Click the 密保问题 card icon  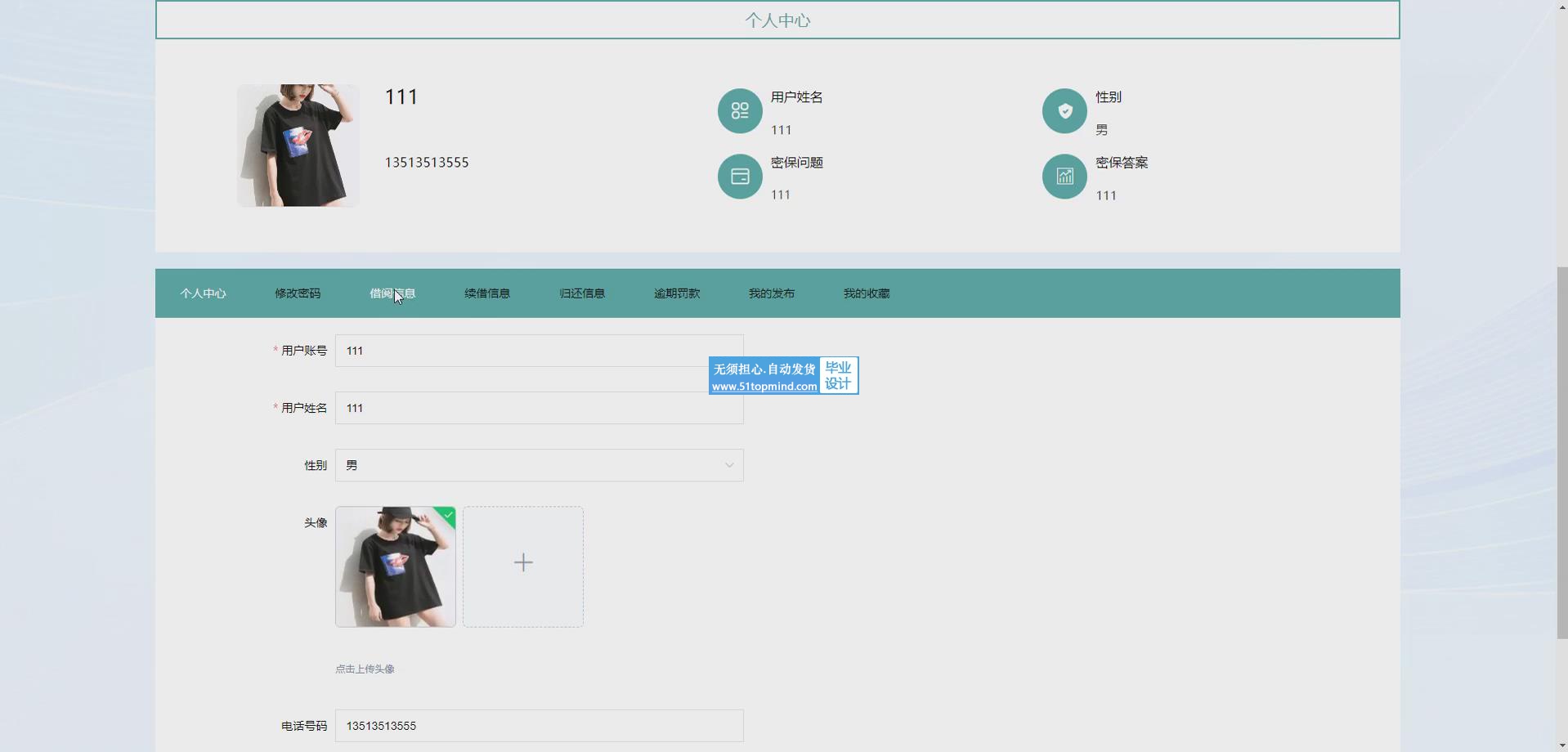[x=740, y=177]
